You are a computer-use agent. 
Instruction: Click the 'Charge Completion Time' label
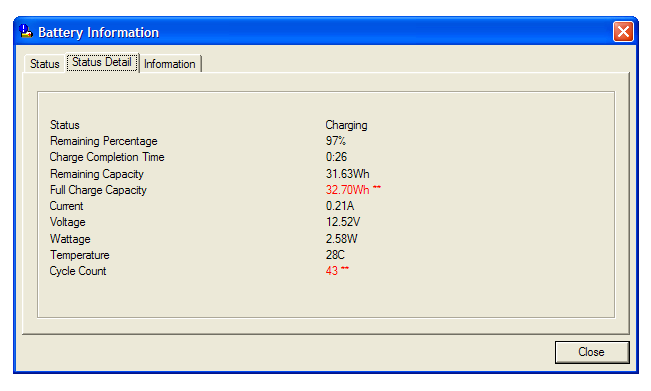pos(107,157)
